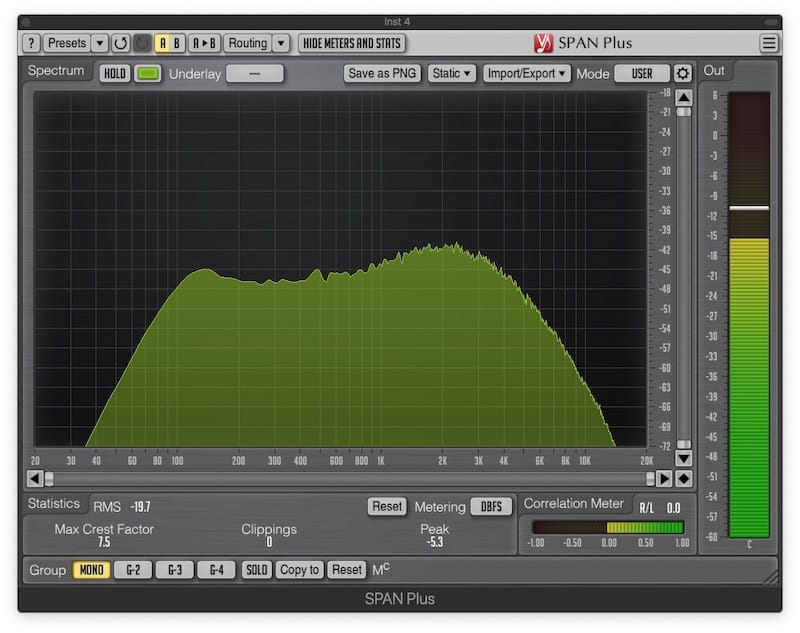Click Reset in Group bar
The height and width of the screenshot is (633, 800).
[347, 570]
